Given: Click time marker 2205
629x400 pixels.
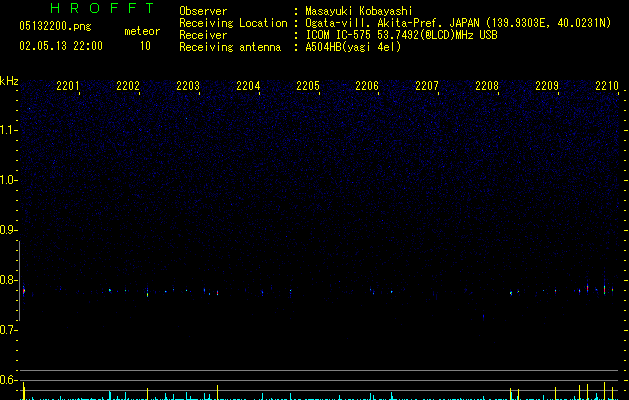Looking at the screenshot, I should (x=308, y=85).
